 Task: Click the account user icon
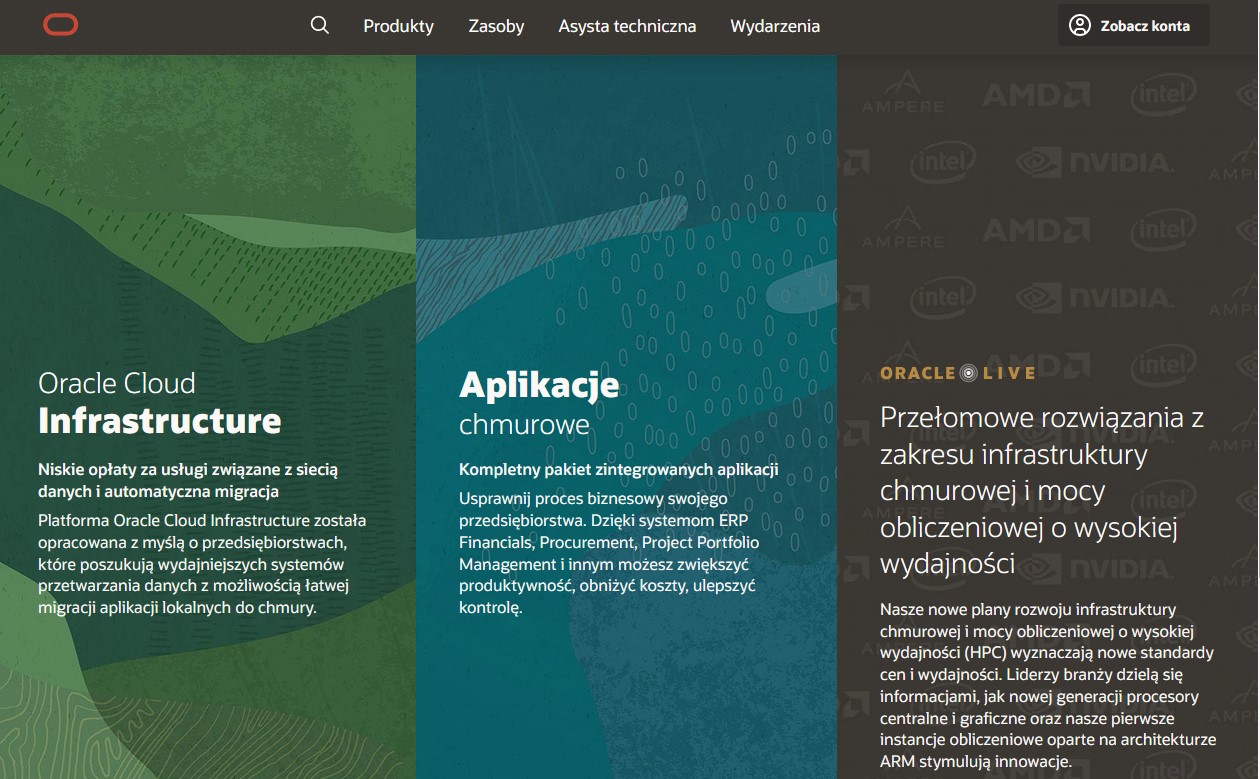pyautogui.click(x=1080, y=25)
